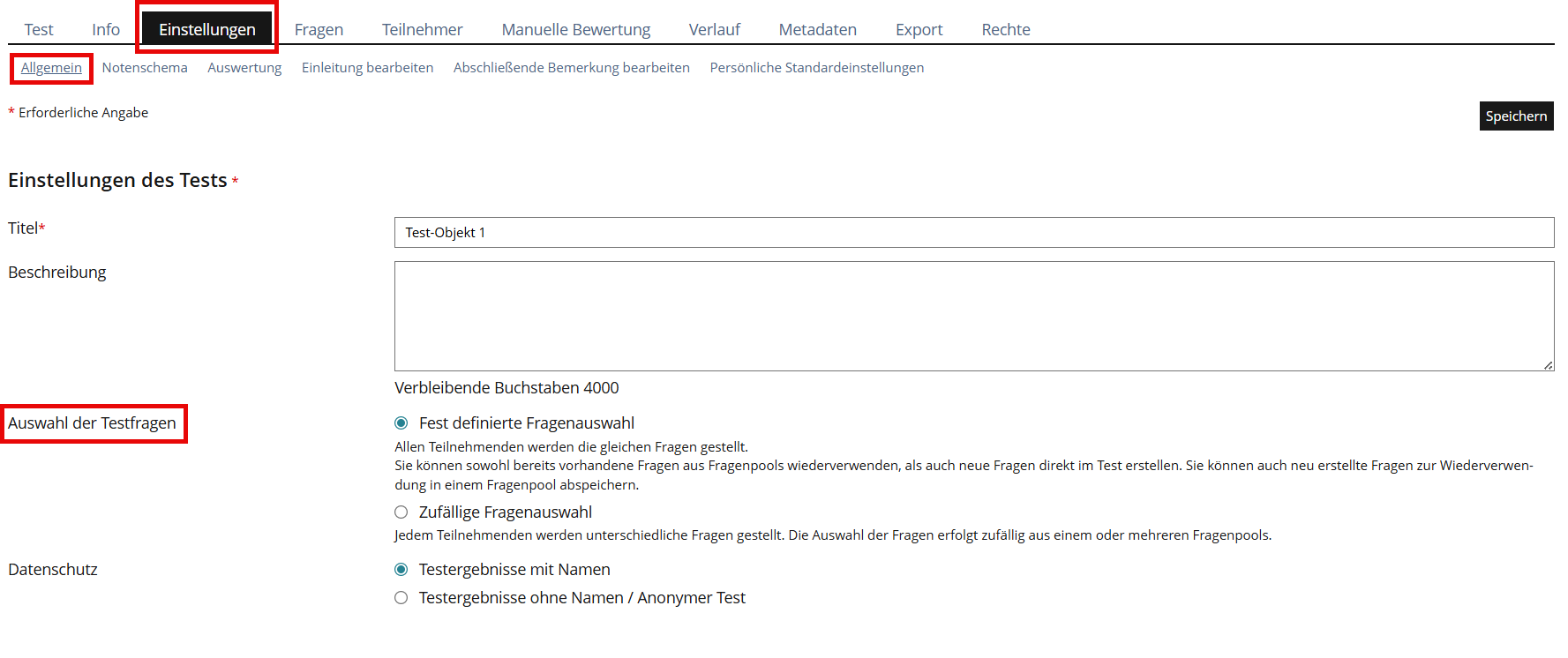This screenshot has height=658, width=1568.
Task: Go to the Info tab
Action: click(x=106, y=30)
